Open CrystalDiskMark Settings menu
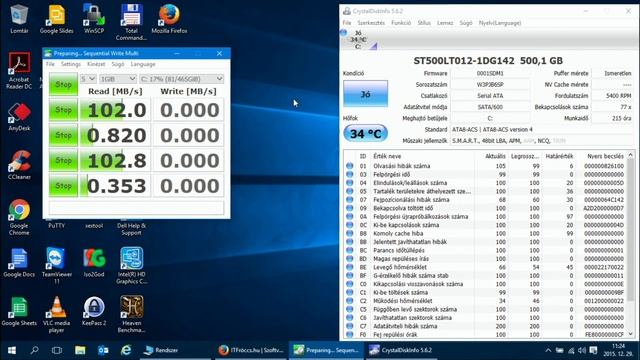This screenshot has width=640, height=360. point(71,64)
